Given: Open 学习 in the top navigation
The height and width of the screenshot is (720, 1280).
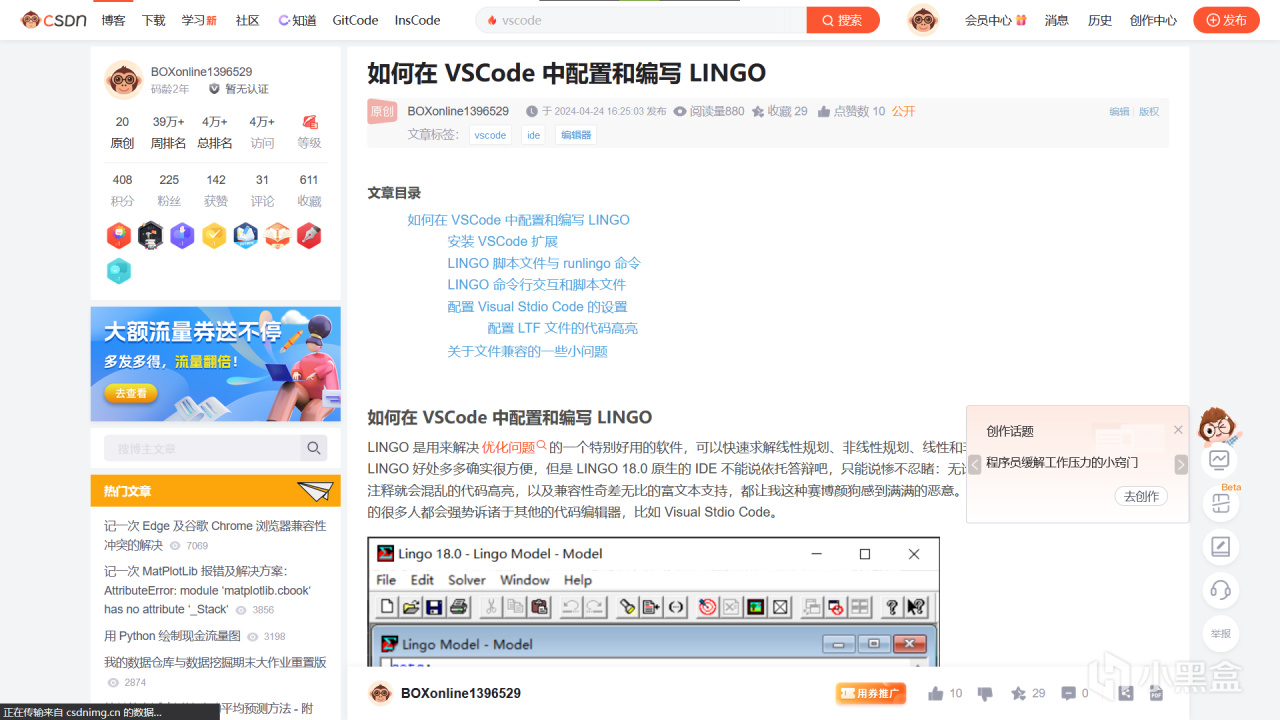Looking at the screenshot, I should [x=199, y=20].
